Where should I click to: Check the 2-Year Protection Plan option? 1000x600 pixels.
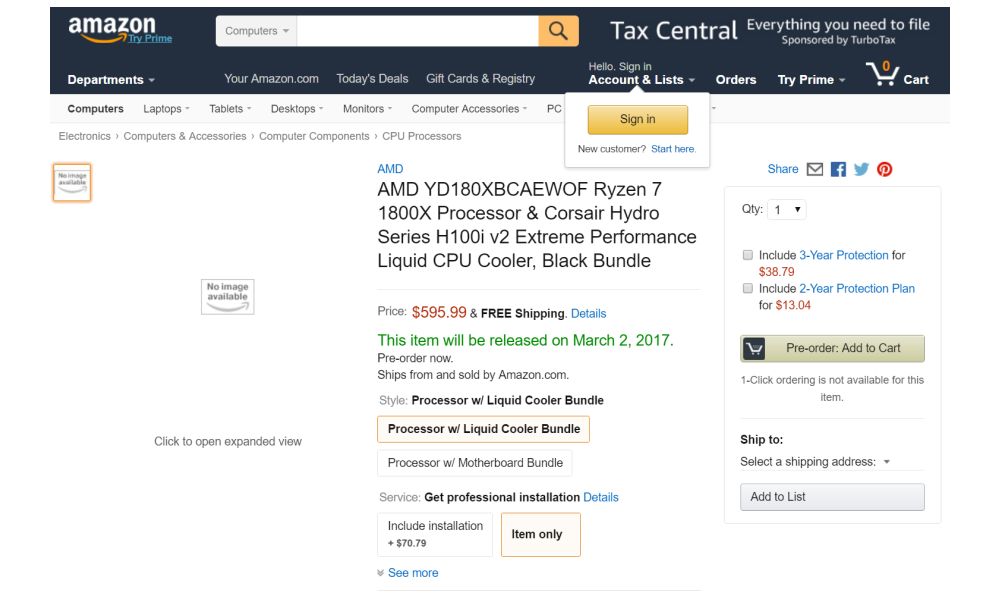coord(747,288)
